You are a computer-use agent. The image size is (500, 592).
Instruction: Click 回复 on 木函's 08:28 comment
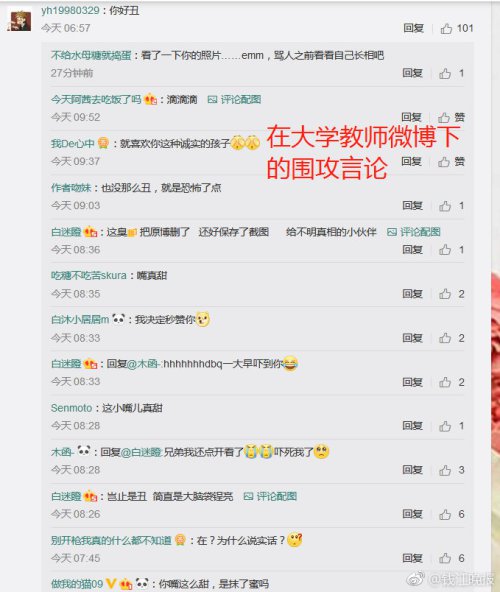coord(412,470)
